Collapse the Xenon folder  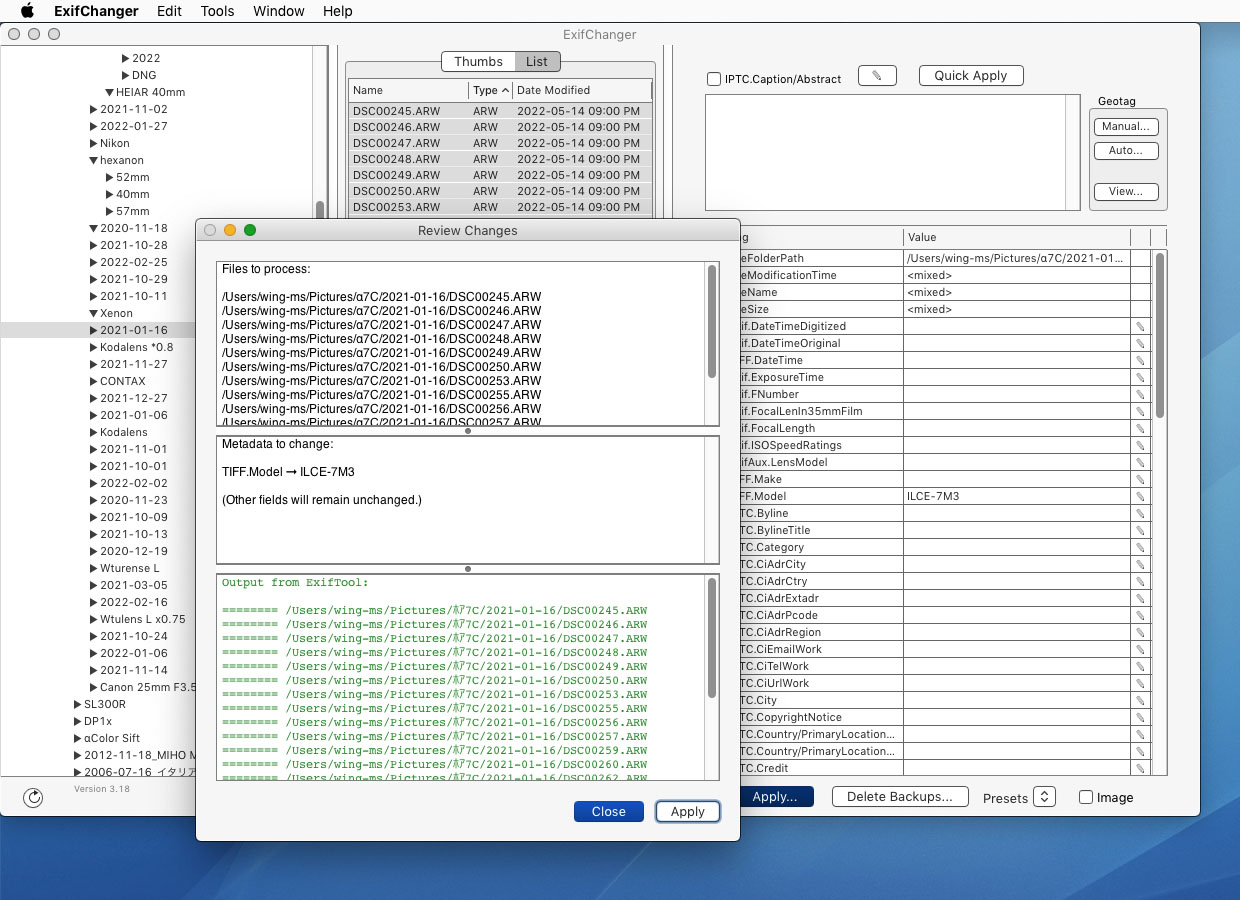(x=94, y=313)
